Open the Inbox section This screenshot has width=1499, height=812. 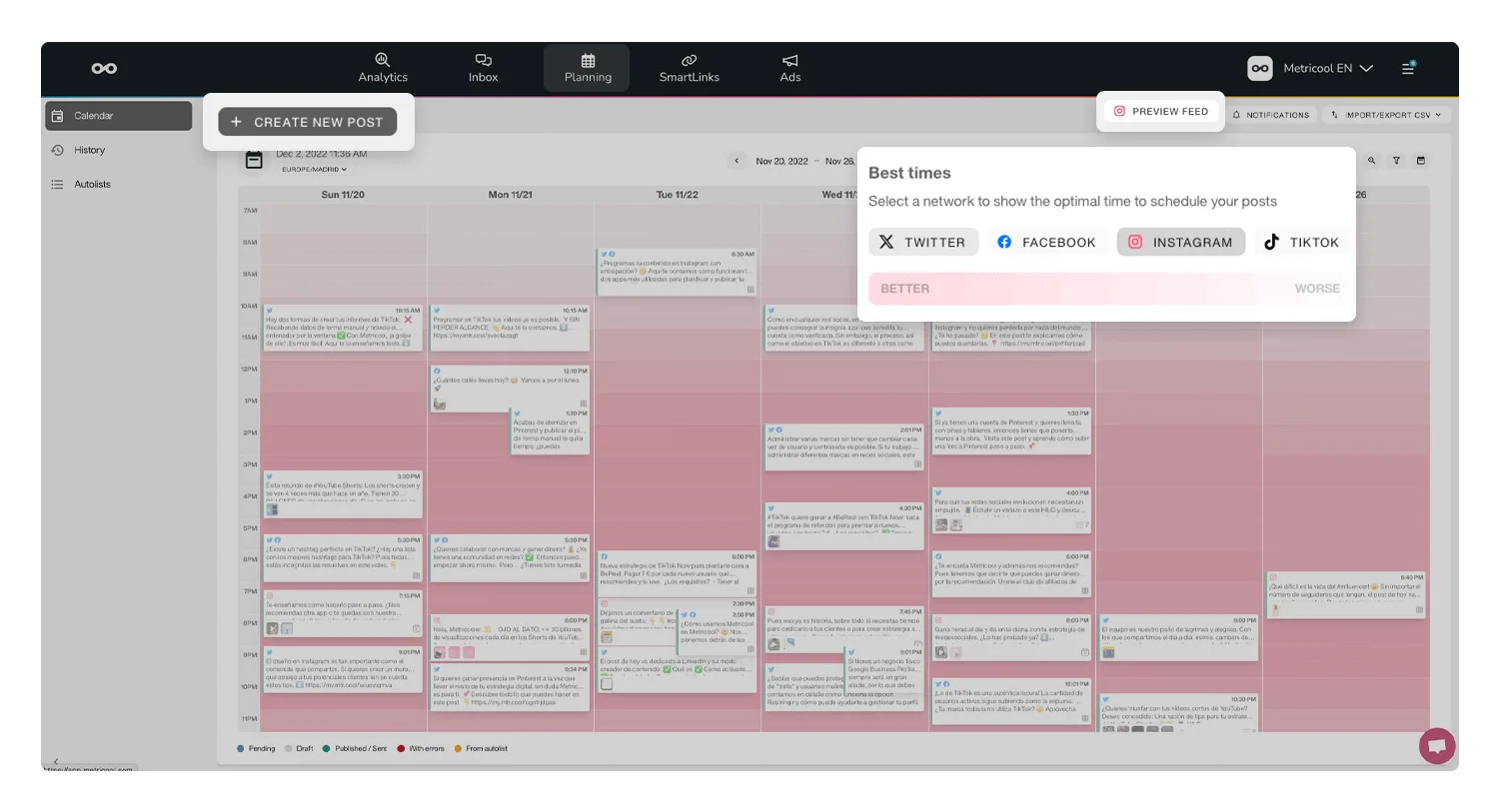[x=483, y=68]
